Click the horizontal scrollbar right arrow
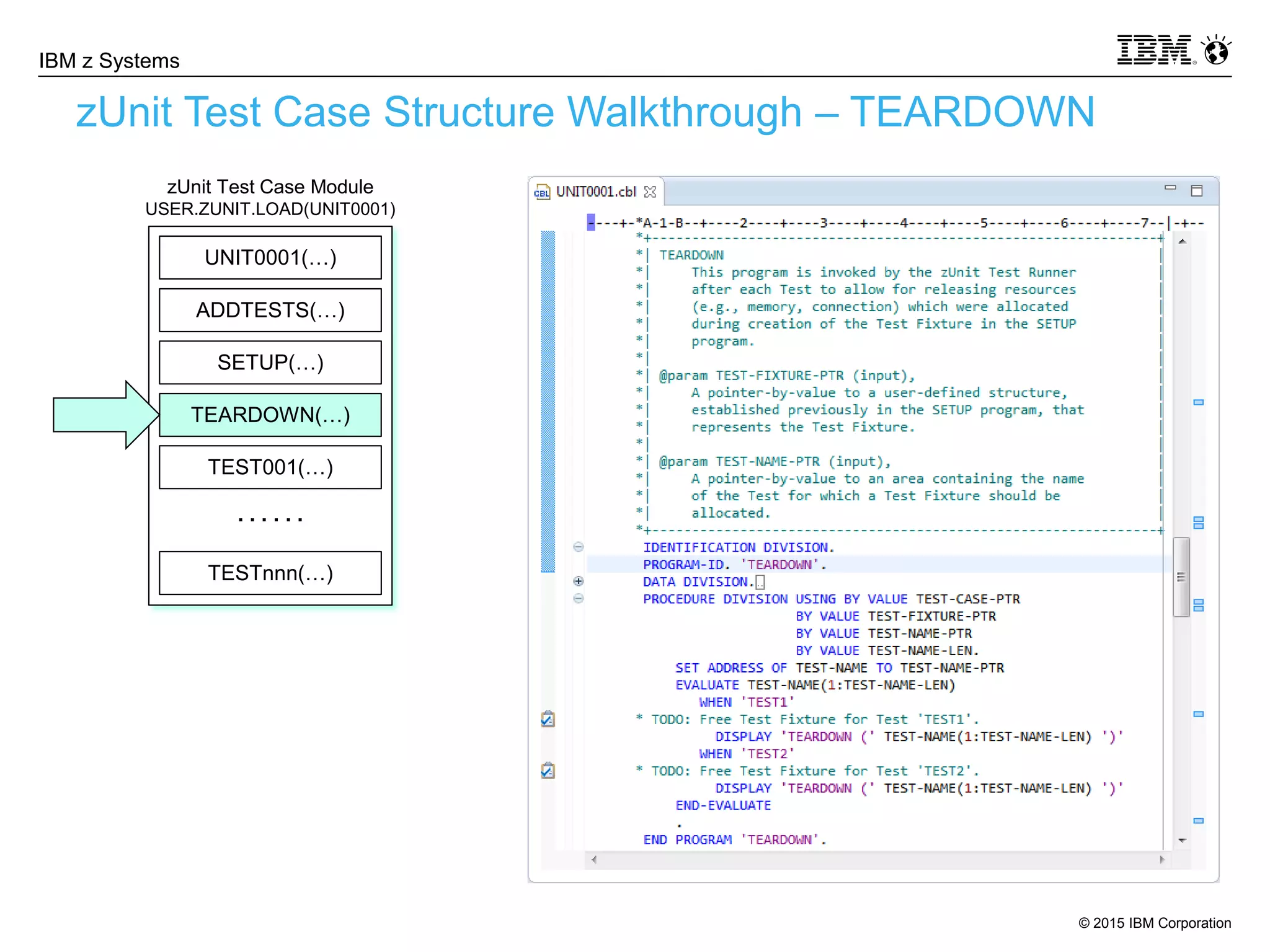 (1161, 860)
